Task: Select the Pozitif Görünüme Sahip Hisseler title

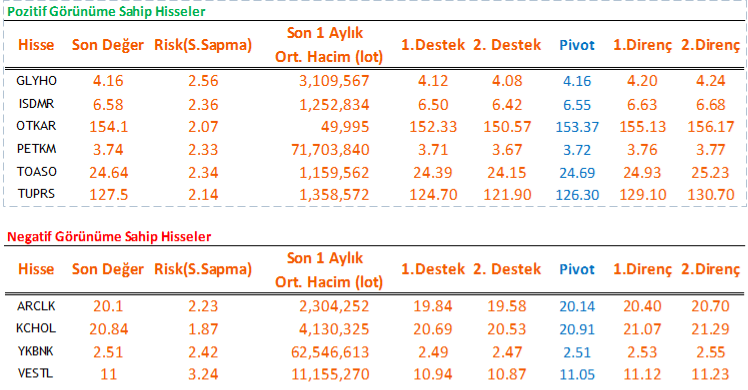Action: pos(106,11)
